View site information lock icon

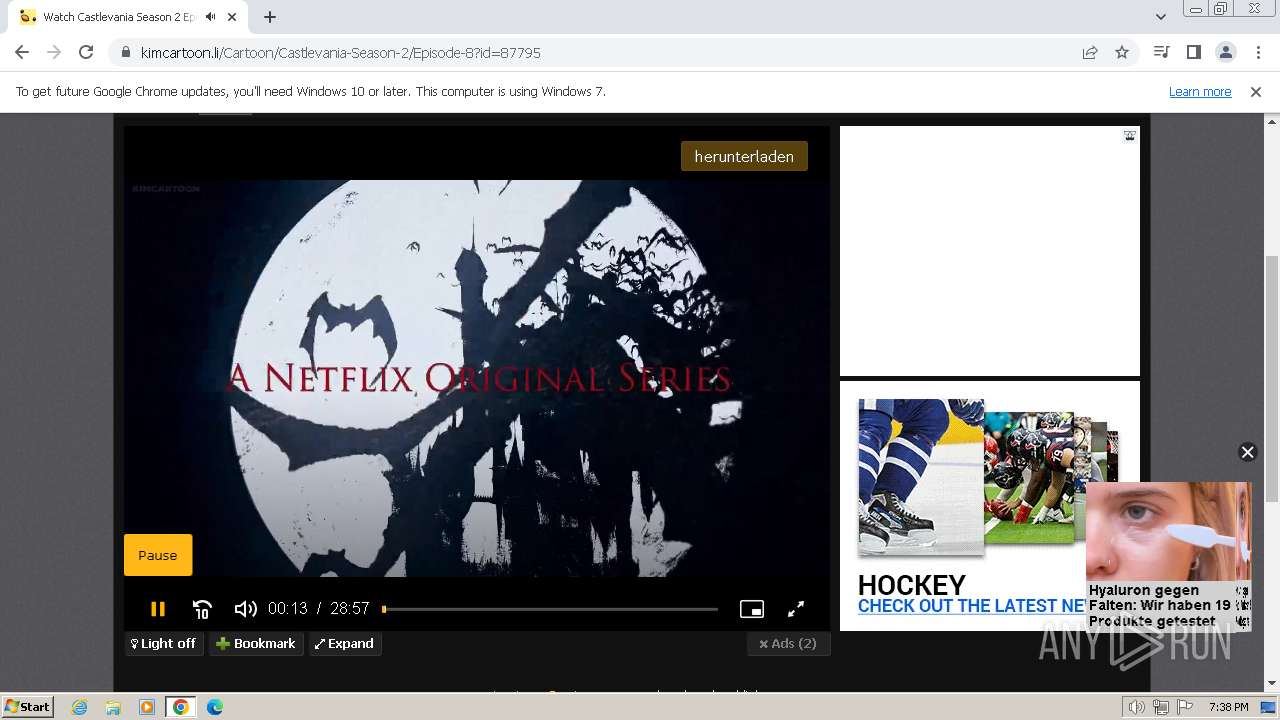125,52
